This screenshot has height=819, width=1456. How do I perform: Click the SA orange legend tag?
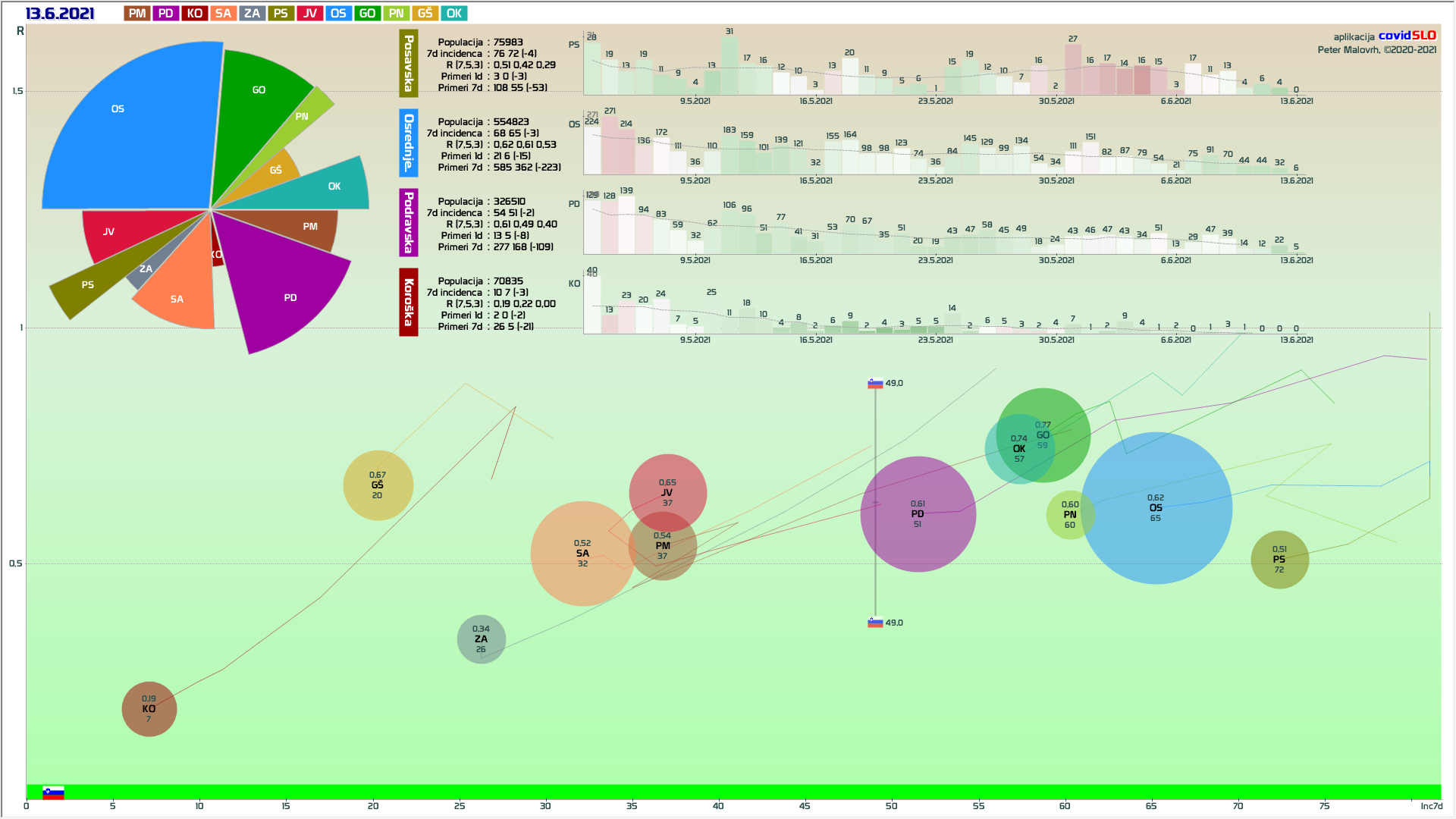(x=223, y=14)
